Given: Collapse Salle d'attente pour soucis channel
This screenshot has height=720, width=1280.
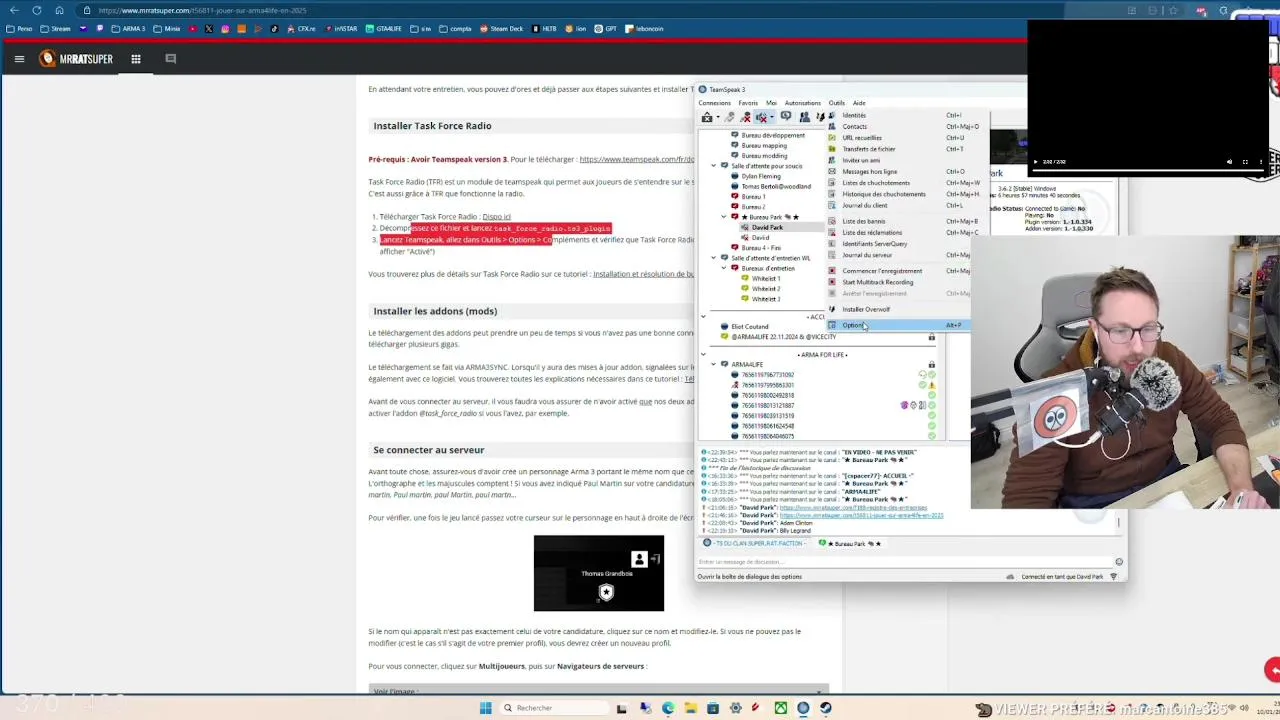Looking at the screenshot, I should point(714,166).
